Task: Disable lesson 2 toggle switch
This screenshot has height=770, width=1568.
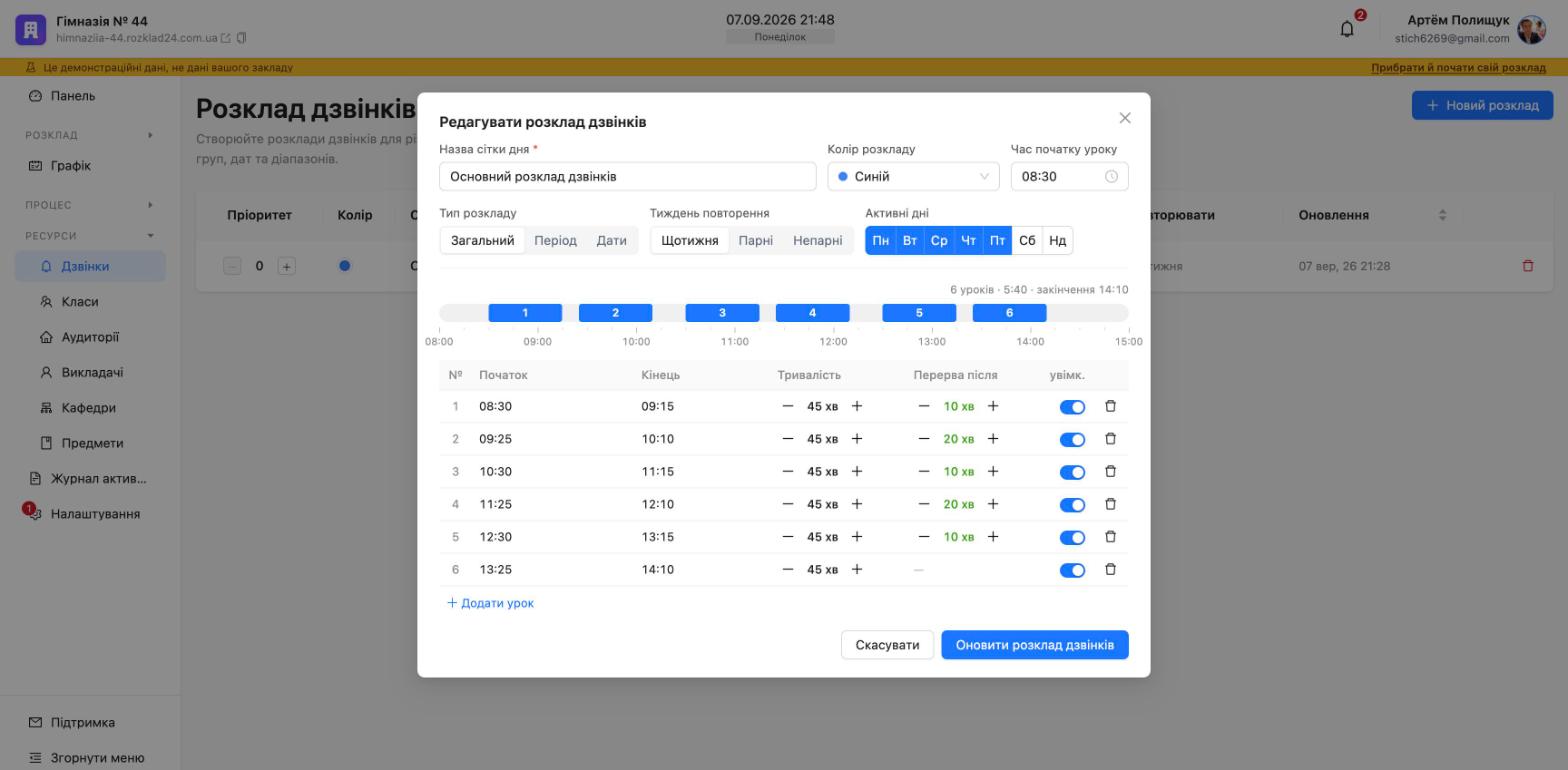Action: pyautogui.click(x=1072, y=440)
